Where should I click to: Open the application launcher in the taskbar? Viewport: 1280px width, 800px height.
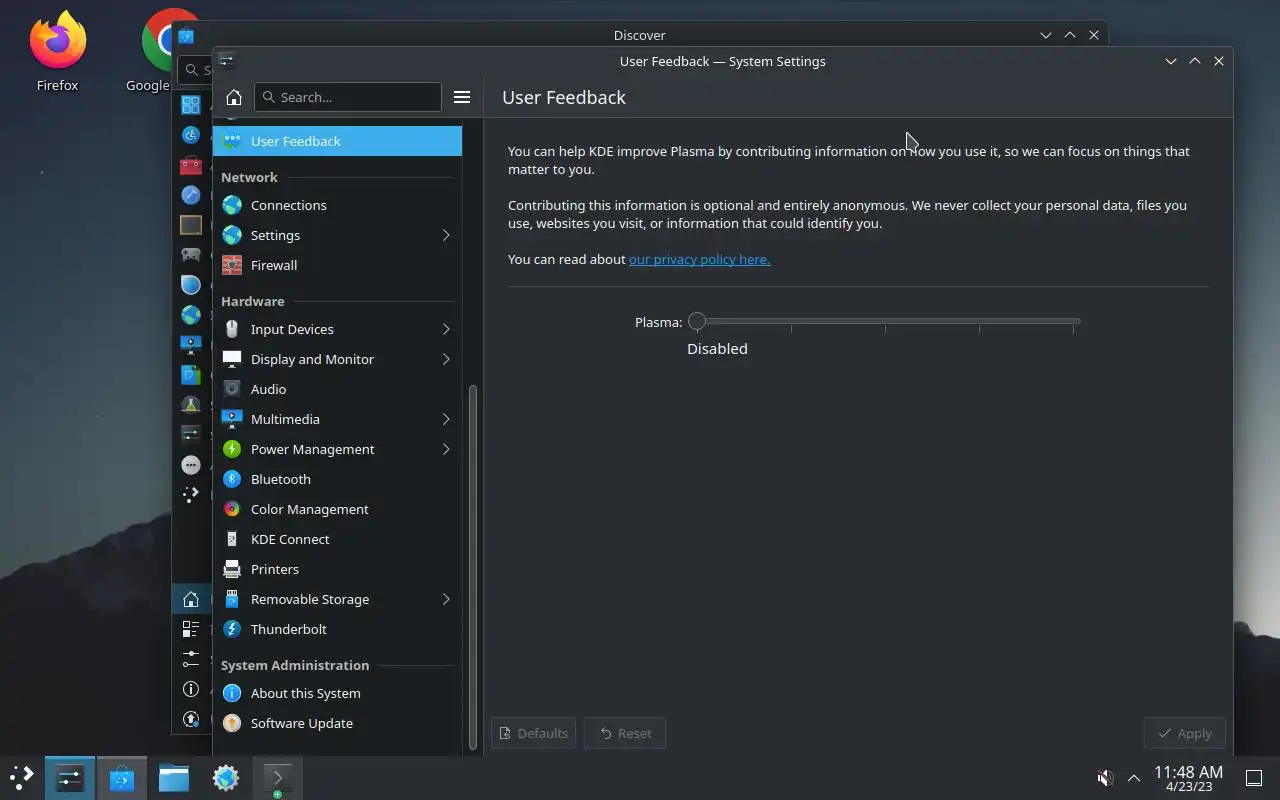click(x=21, y=777)
